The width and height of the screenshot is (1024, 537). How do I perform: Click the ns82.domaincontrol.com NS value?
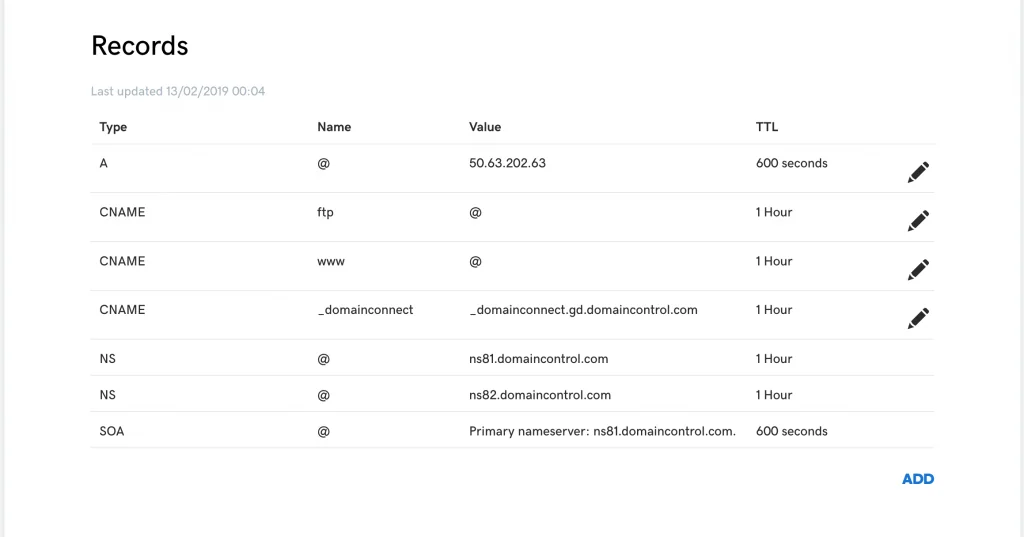tap(539, 395)
